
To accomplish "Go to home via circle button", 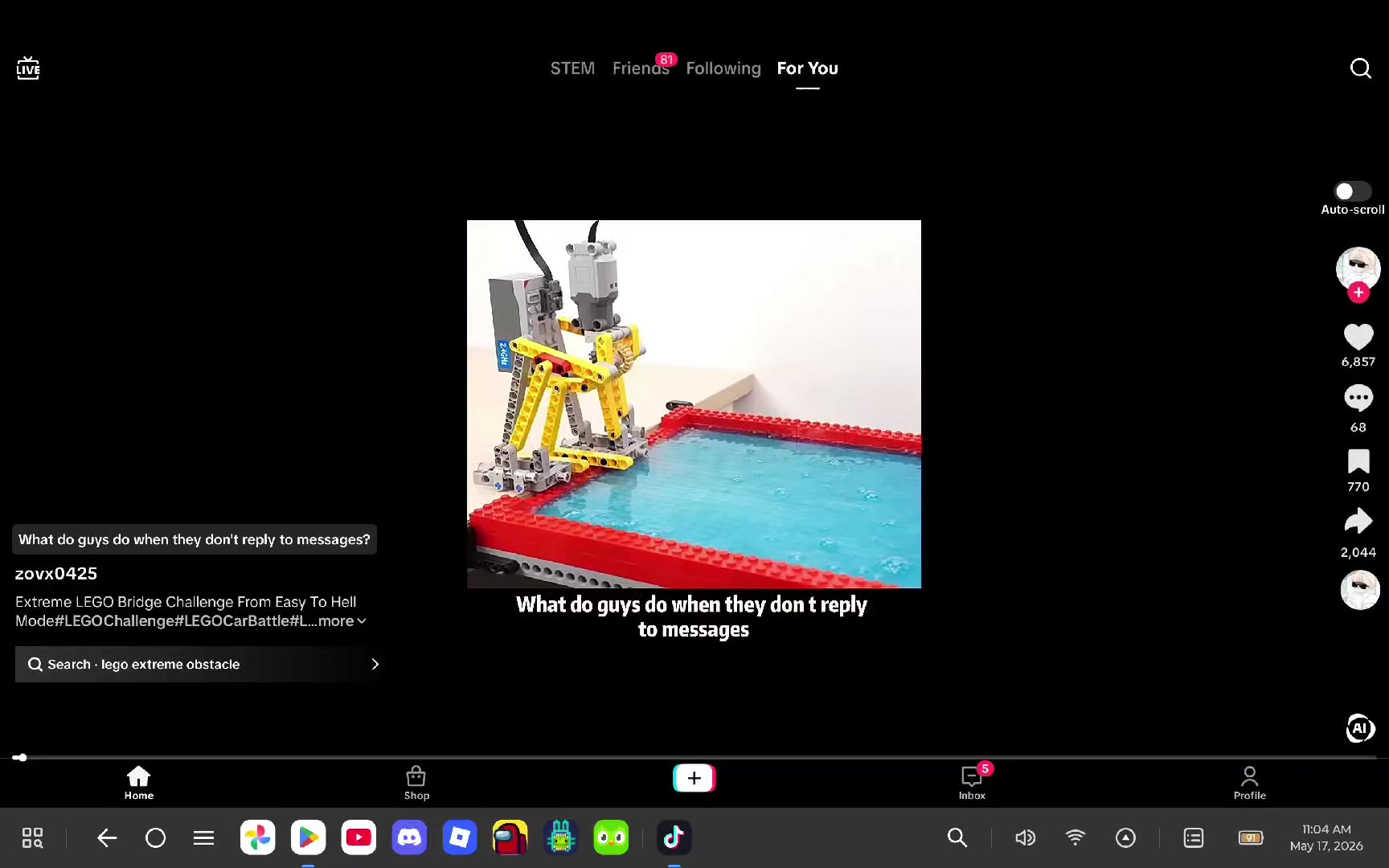I will [x=155, y=838].
